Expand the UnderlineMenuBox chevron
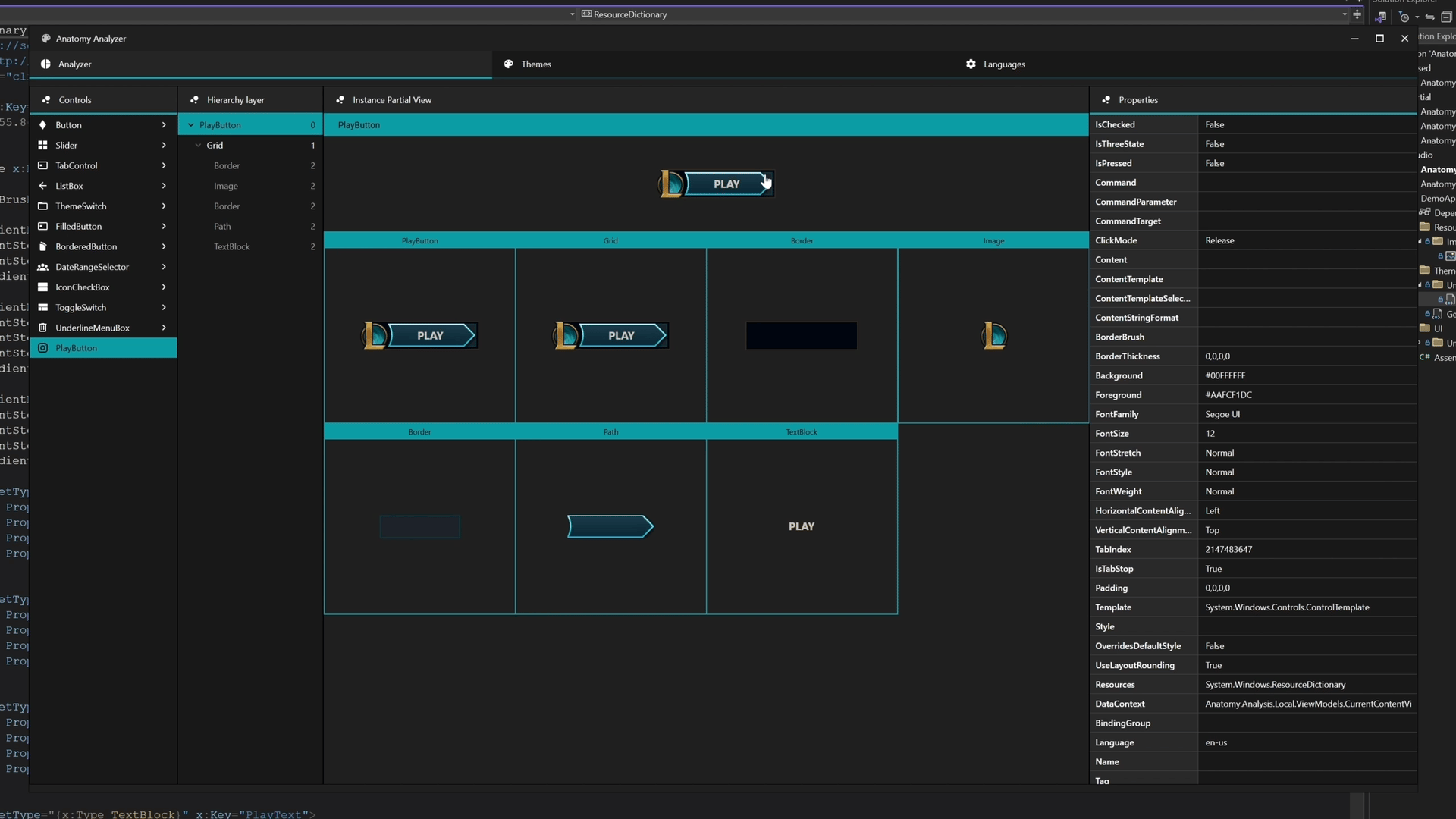 [x=164, y=328]
